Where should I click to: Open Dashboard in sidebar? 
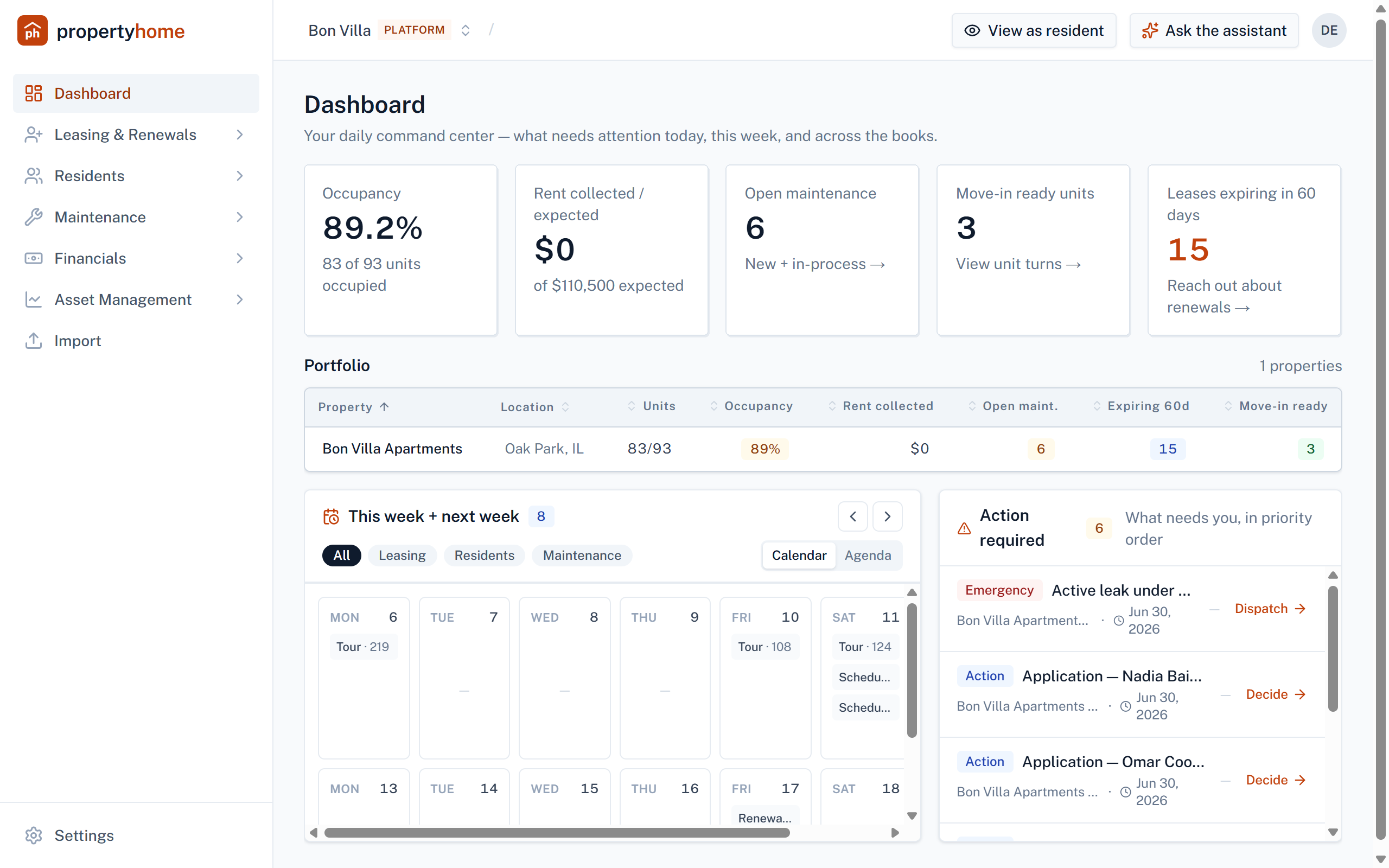[x=136, y=93]
